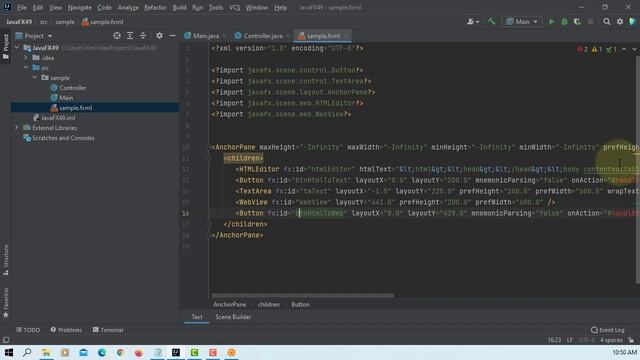The image size is (640, 360).
Task: Open the Problems tool window
Action: (66, 330)
